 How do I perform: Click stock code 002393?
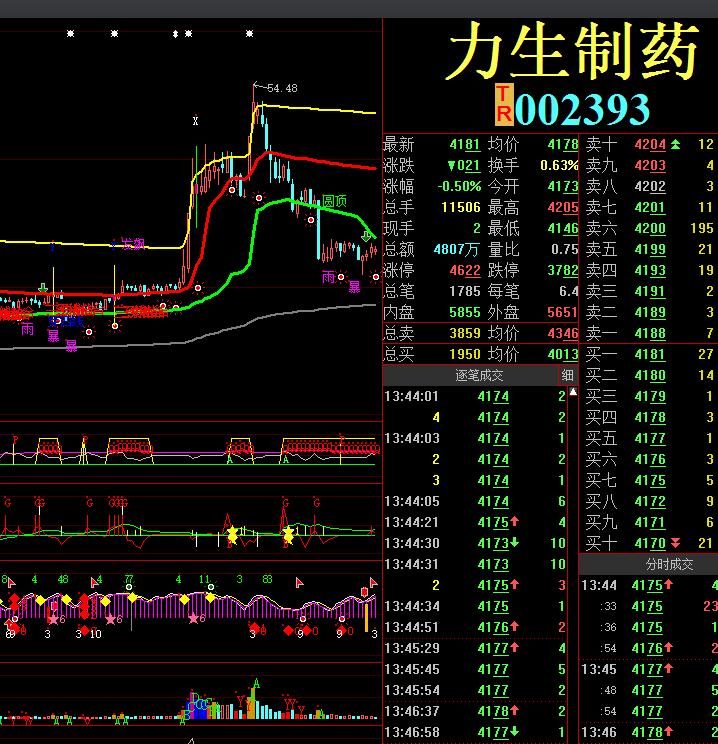(582, 110)
